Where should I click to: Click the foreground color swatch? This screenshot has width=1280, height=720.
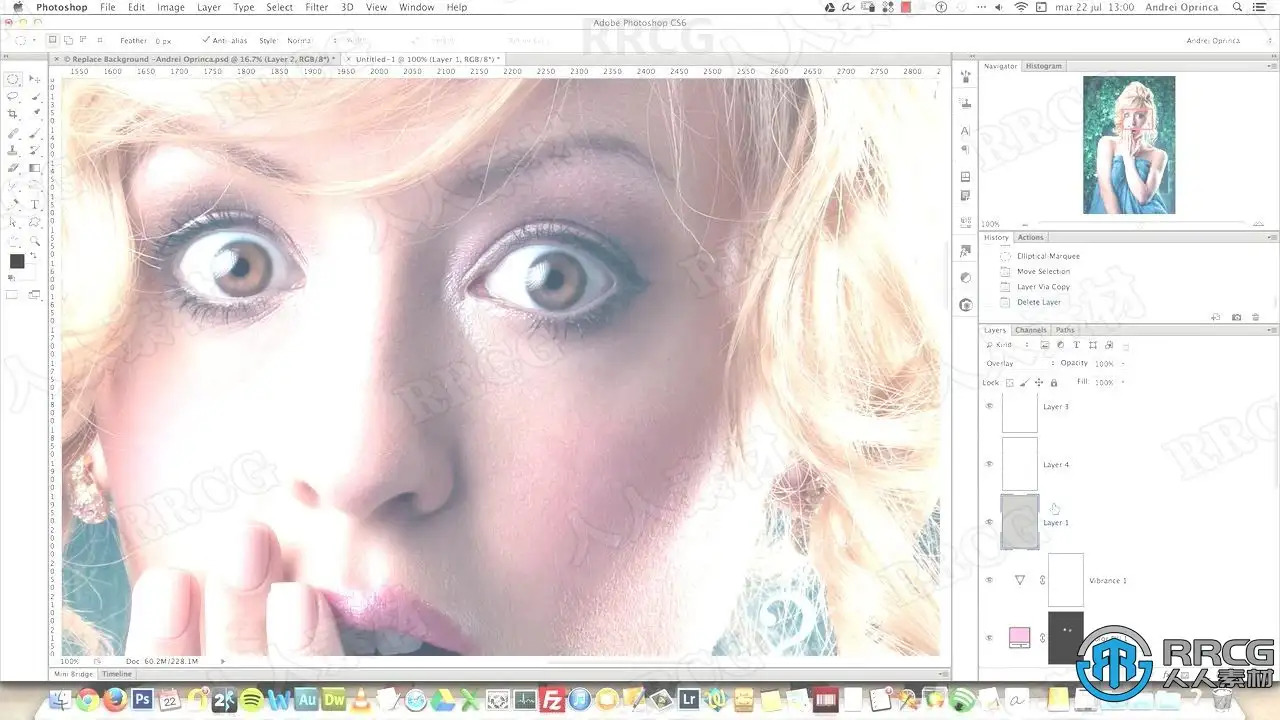click(17, 261)
